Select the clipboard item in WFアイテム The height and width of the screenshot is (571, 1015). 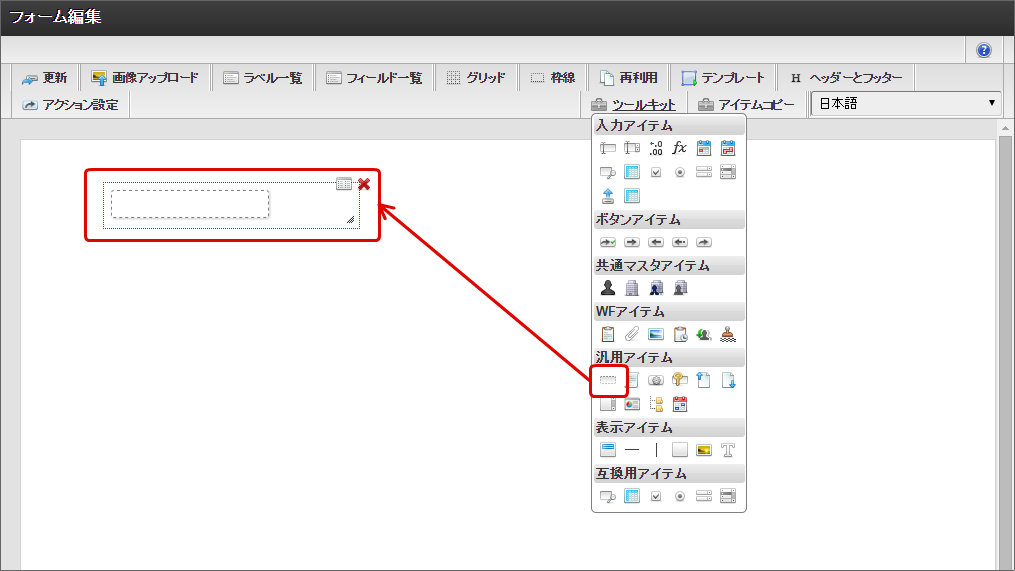point(607,334)
